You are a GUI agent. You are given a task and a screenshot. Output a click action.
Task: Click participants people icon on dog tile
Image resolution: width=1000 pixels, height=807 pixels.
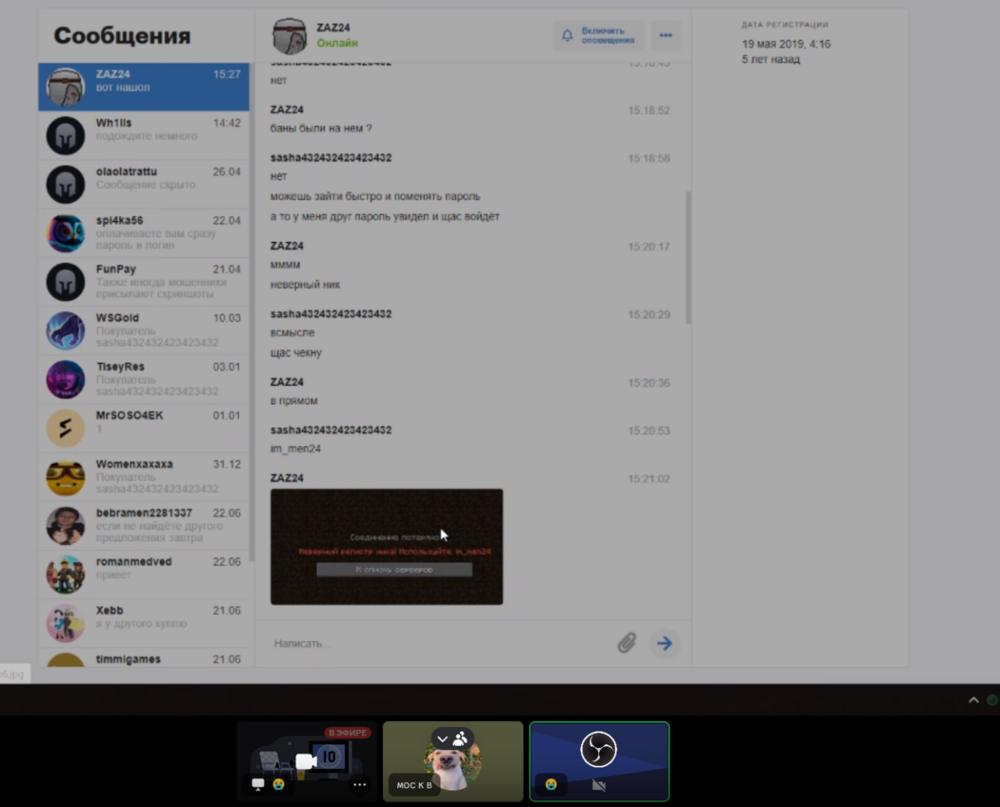[460, 739]
